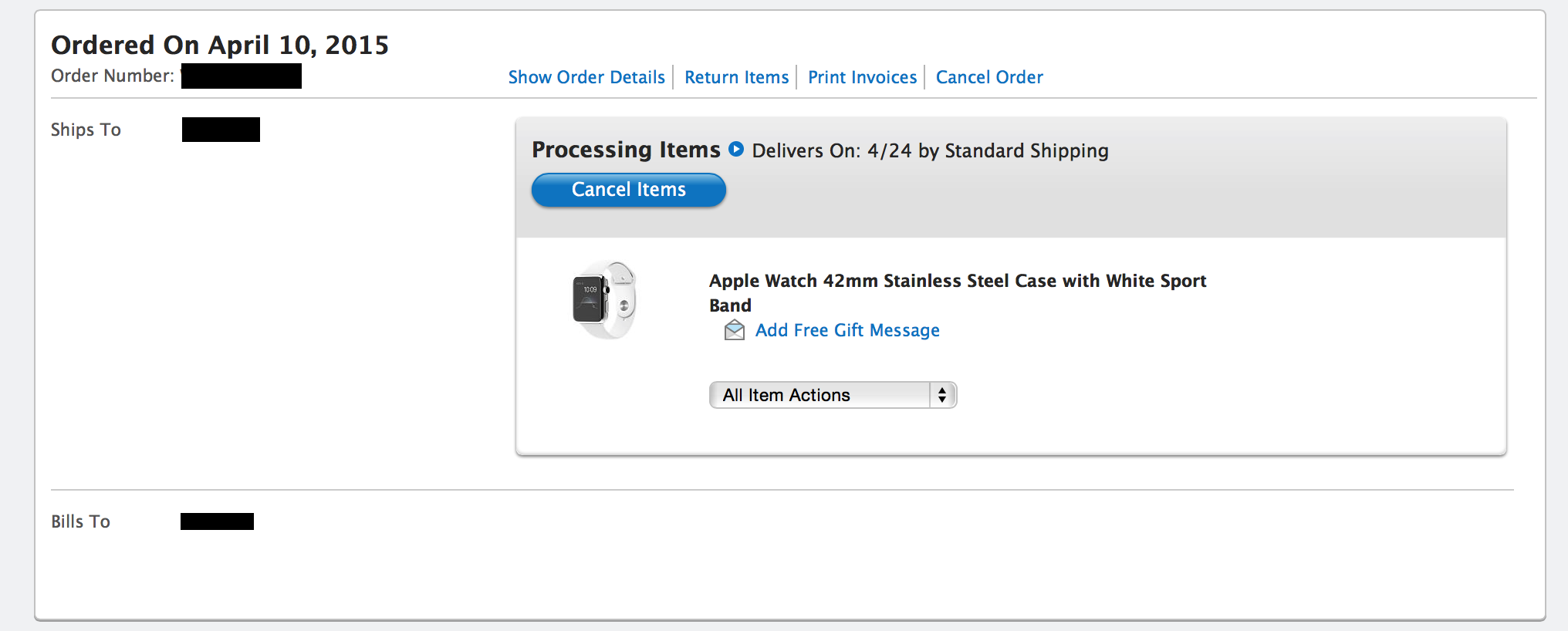Click the Bills To label
Image resolution: width=1568 pixels, height=631 pixels.
tap(80, 521)
